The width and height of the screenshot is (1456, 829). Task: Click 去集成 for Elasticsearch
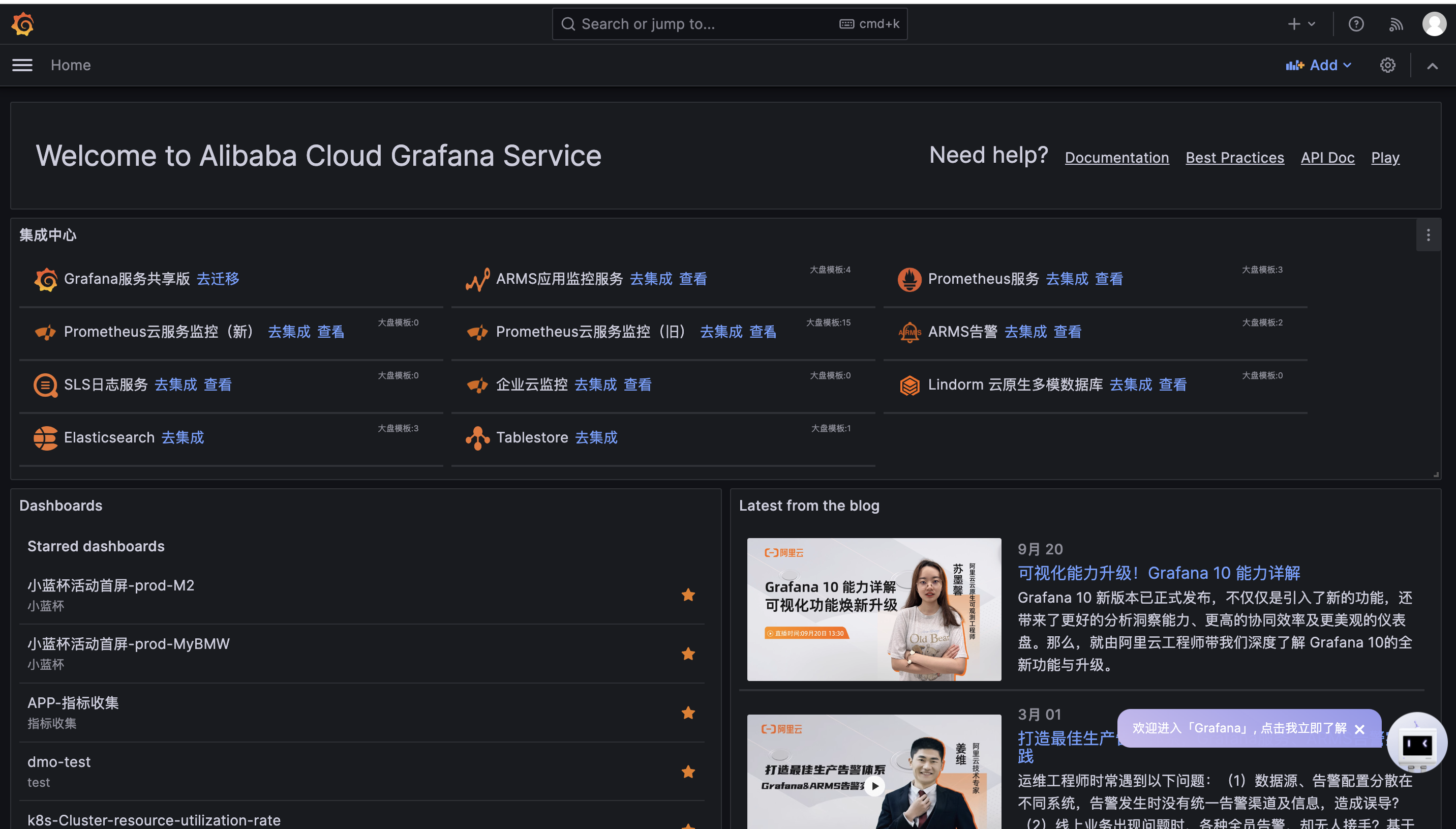(183, 438)
